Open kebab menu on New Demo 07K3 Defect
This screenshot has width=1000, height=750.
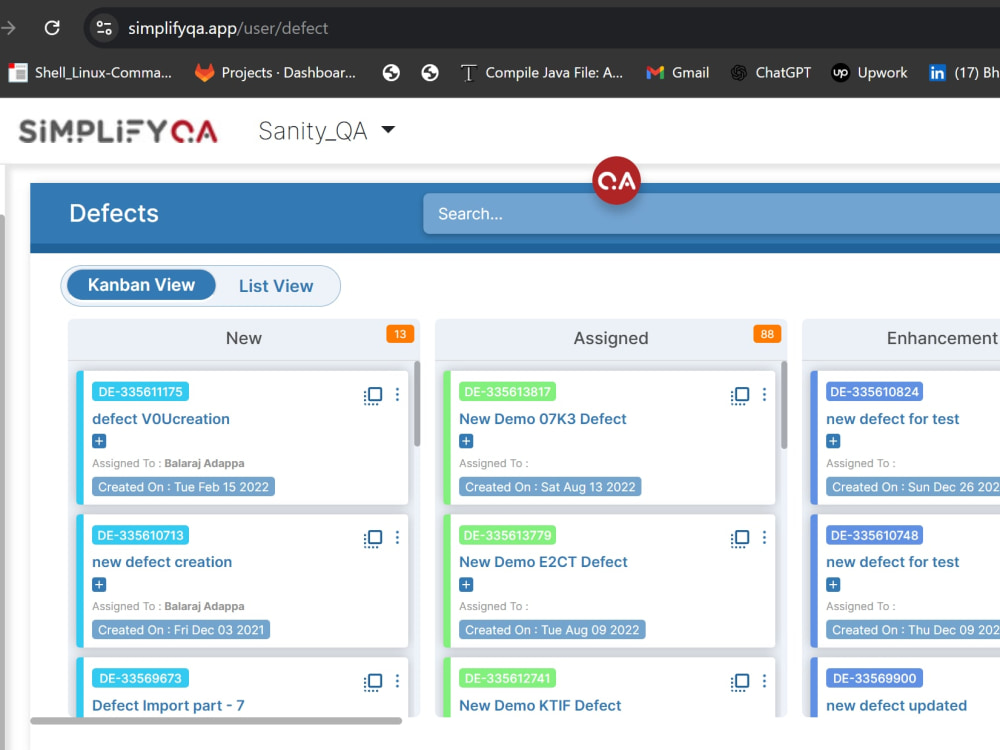click(764, 395)
